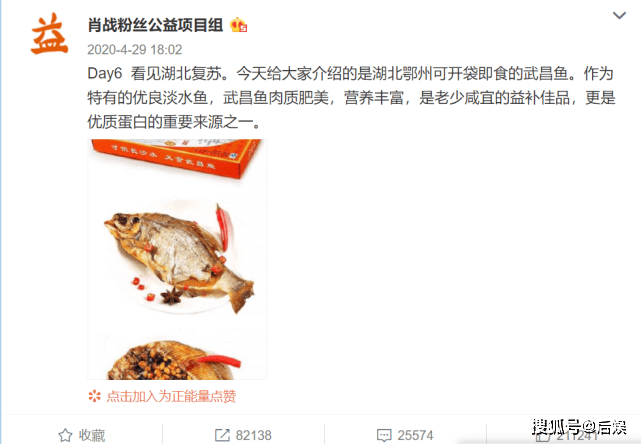This screenshot has height=444, width=641.
Task: Click the thumbs-up like icon
Action: pyautogui.click(x=543, y=436)
